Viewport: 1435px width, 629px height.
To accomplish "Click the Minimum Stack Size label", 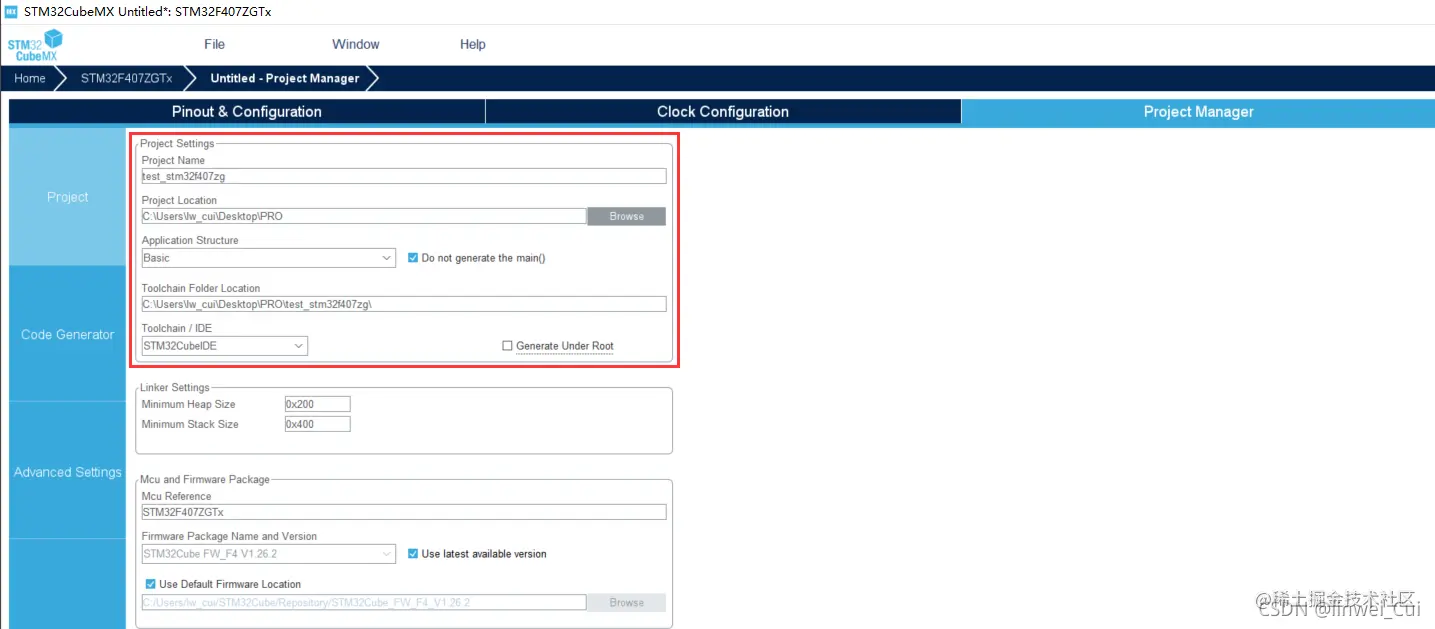I will click(190, 424).
